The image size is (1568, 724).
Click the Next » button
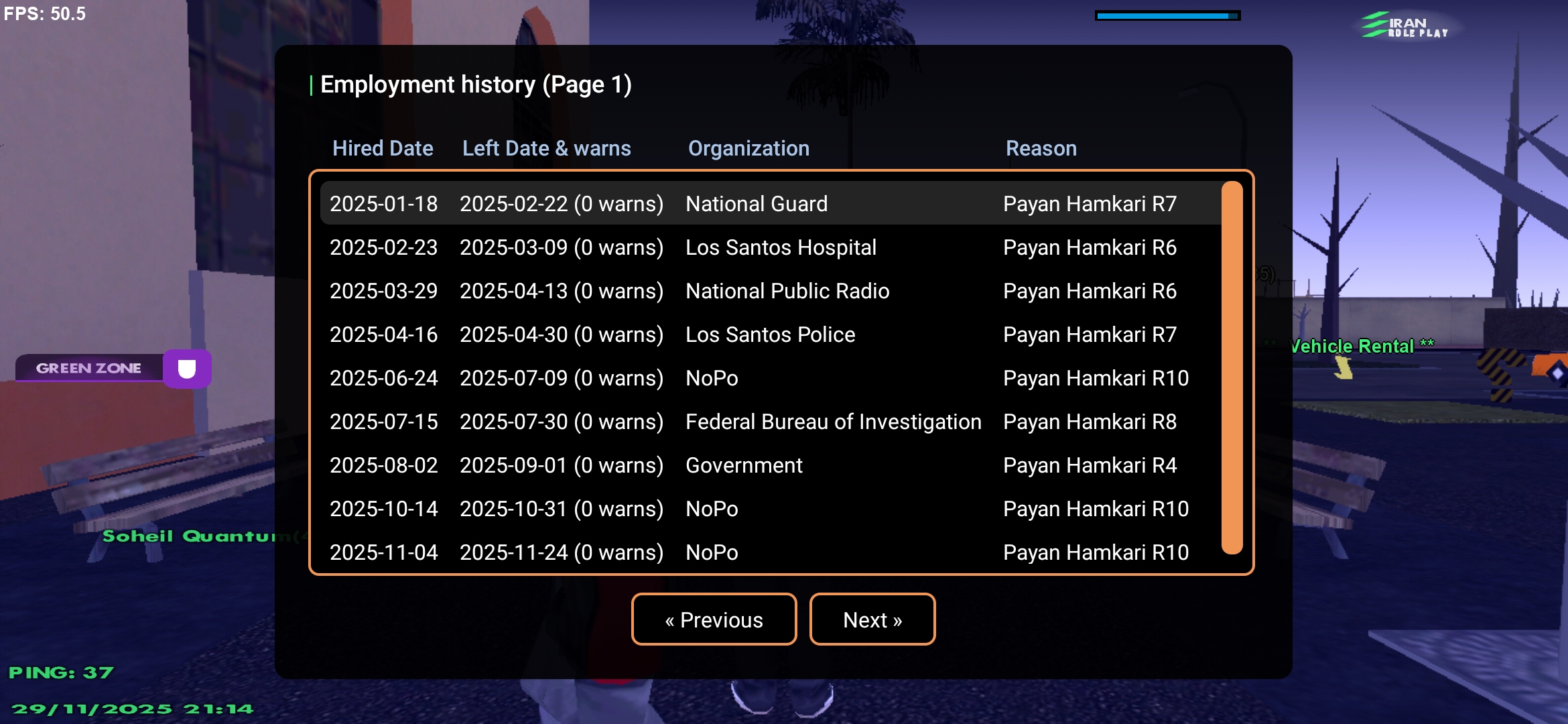coord(872,619)
